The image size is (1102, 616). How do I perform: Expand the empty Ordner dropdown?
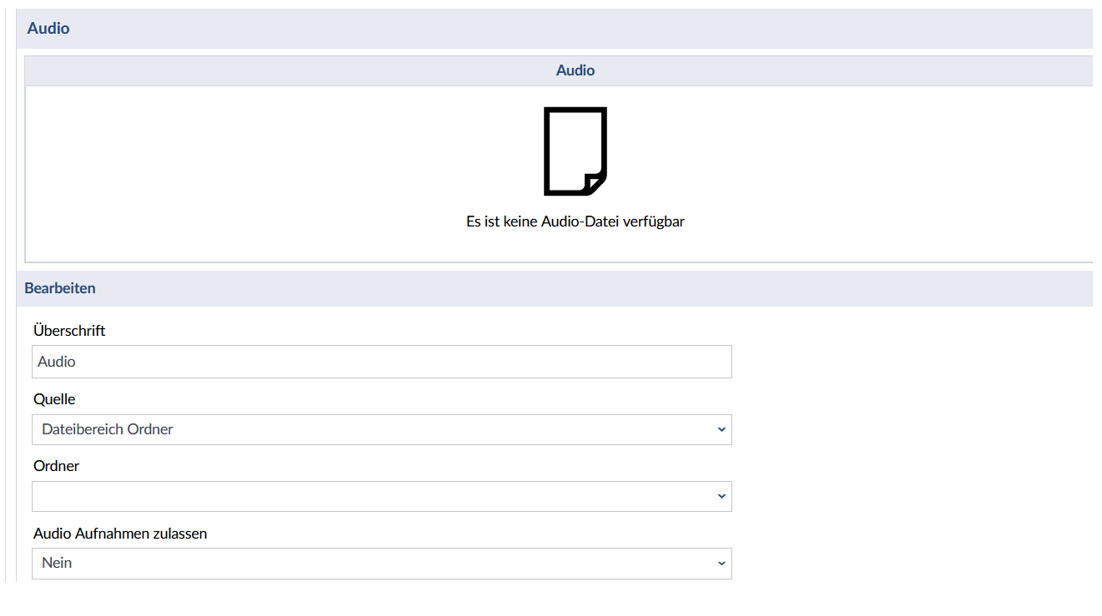point(381,497)
